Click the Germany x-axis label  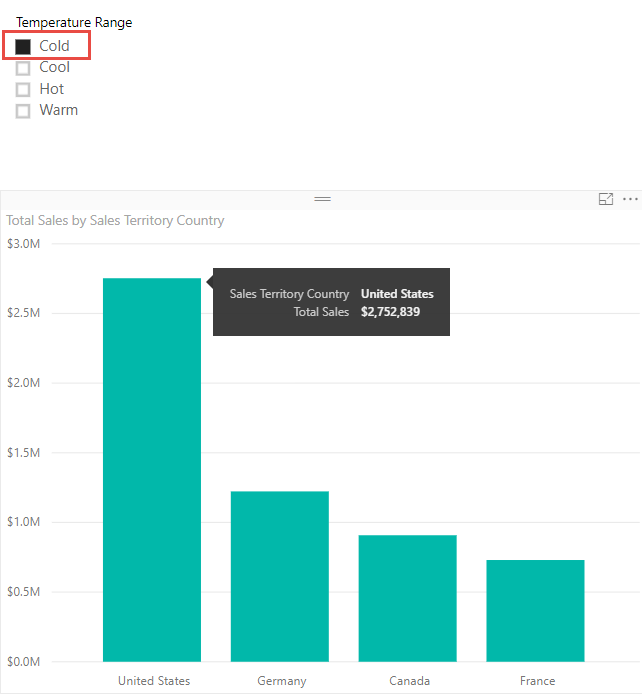[x=281, y=681]
